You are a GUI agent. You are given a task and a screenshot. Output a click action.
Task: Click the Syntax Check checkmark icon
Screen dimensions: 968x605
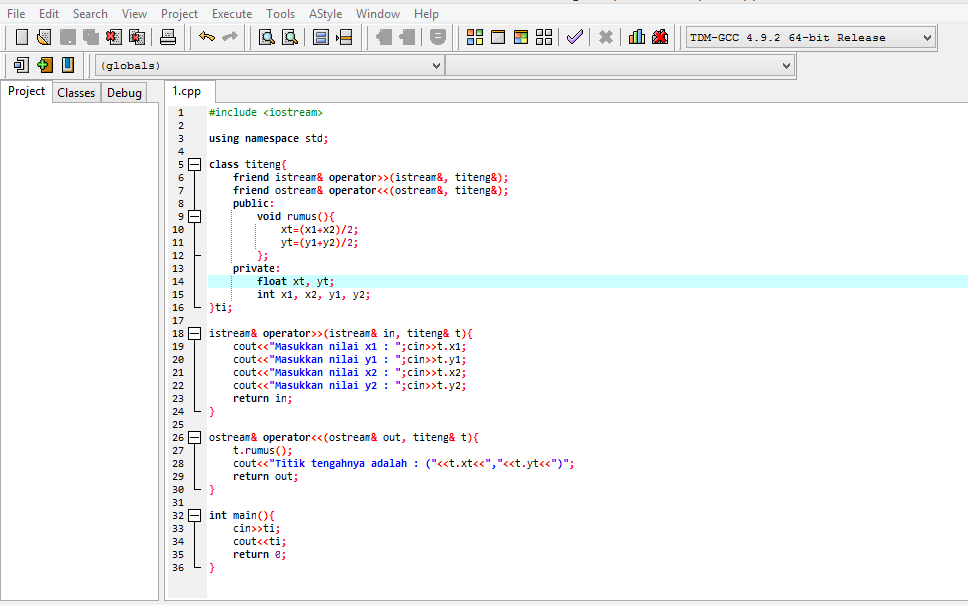click(574, 38)
